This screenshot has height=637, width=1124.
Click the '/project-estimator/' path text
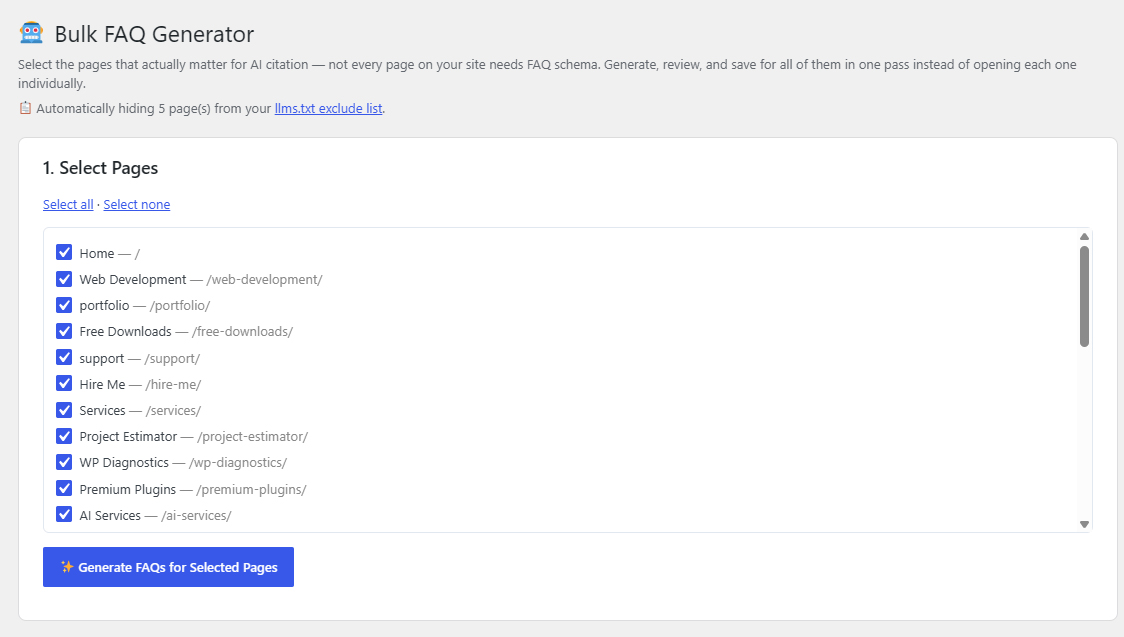[x=252, y=436]
